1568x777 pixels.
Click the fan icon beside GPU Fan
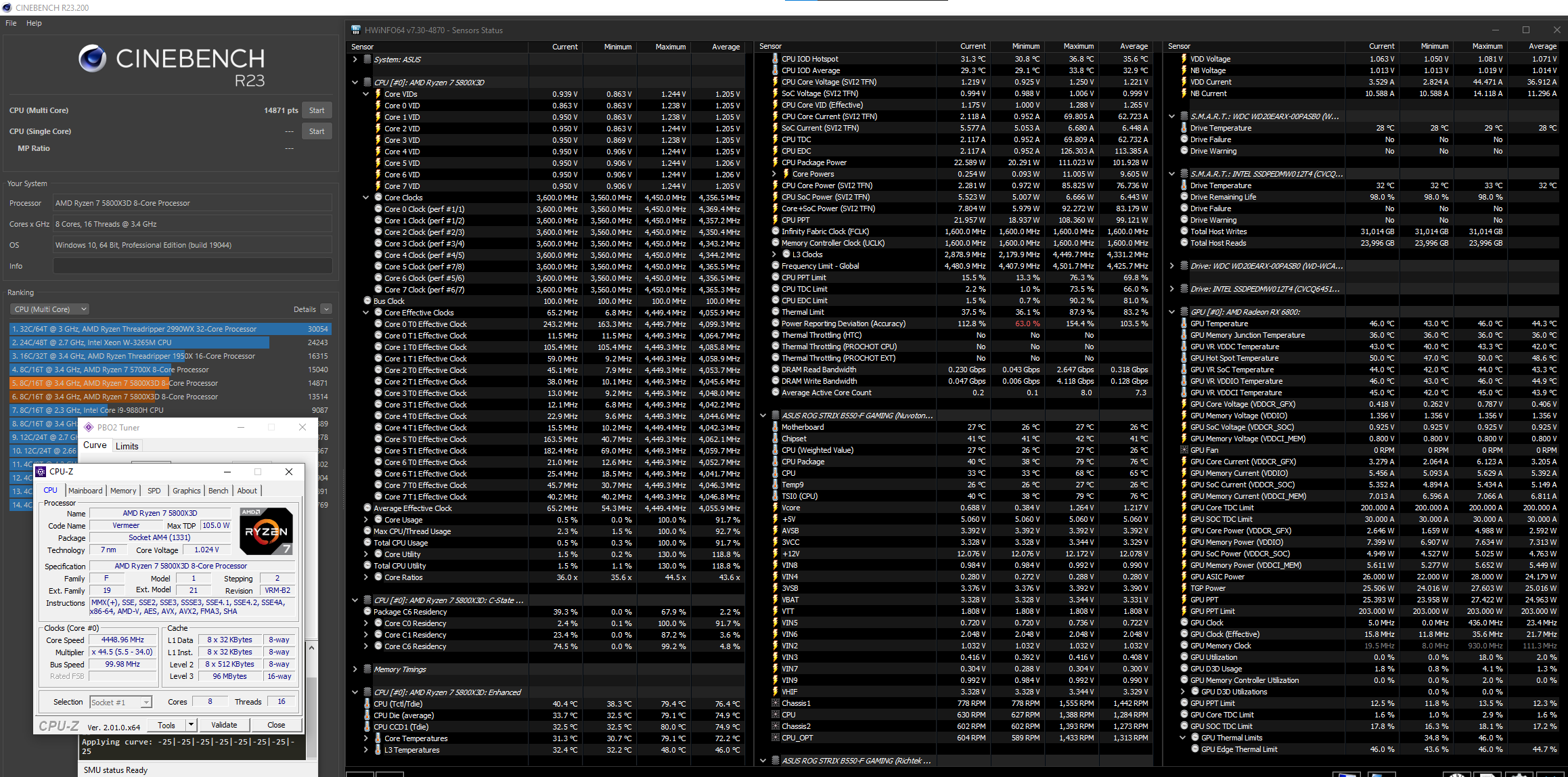1184,450
